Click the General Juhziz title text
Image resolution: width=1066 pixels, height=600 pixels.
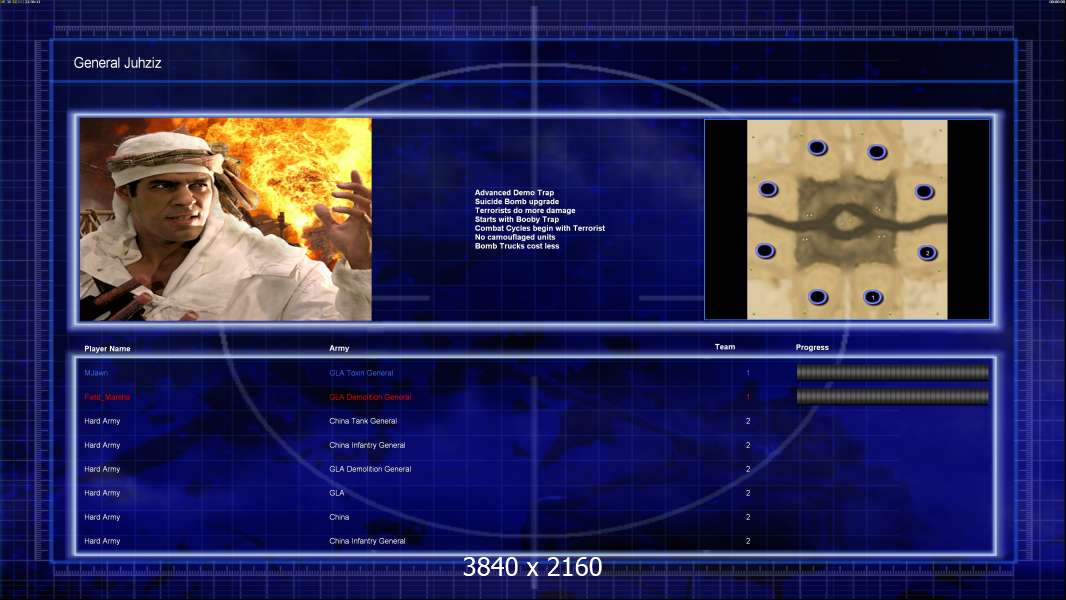[118, 63]
